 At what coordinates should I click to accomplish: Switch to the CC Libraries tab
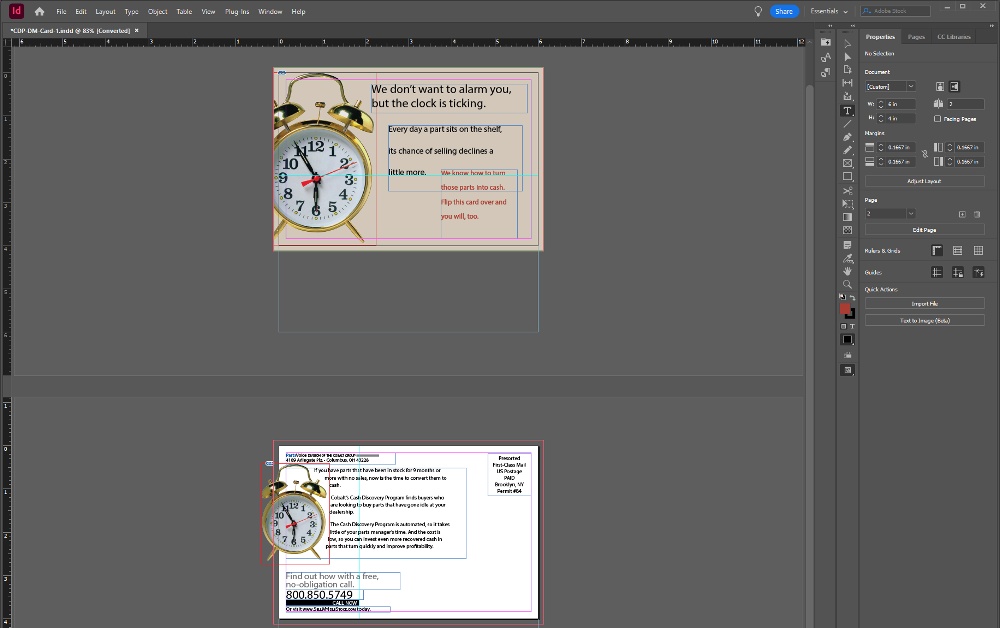954,37
